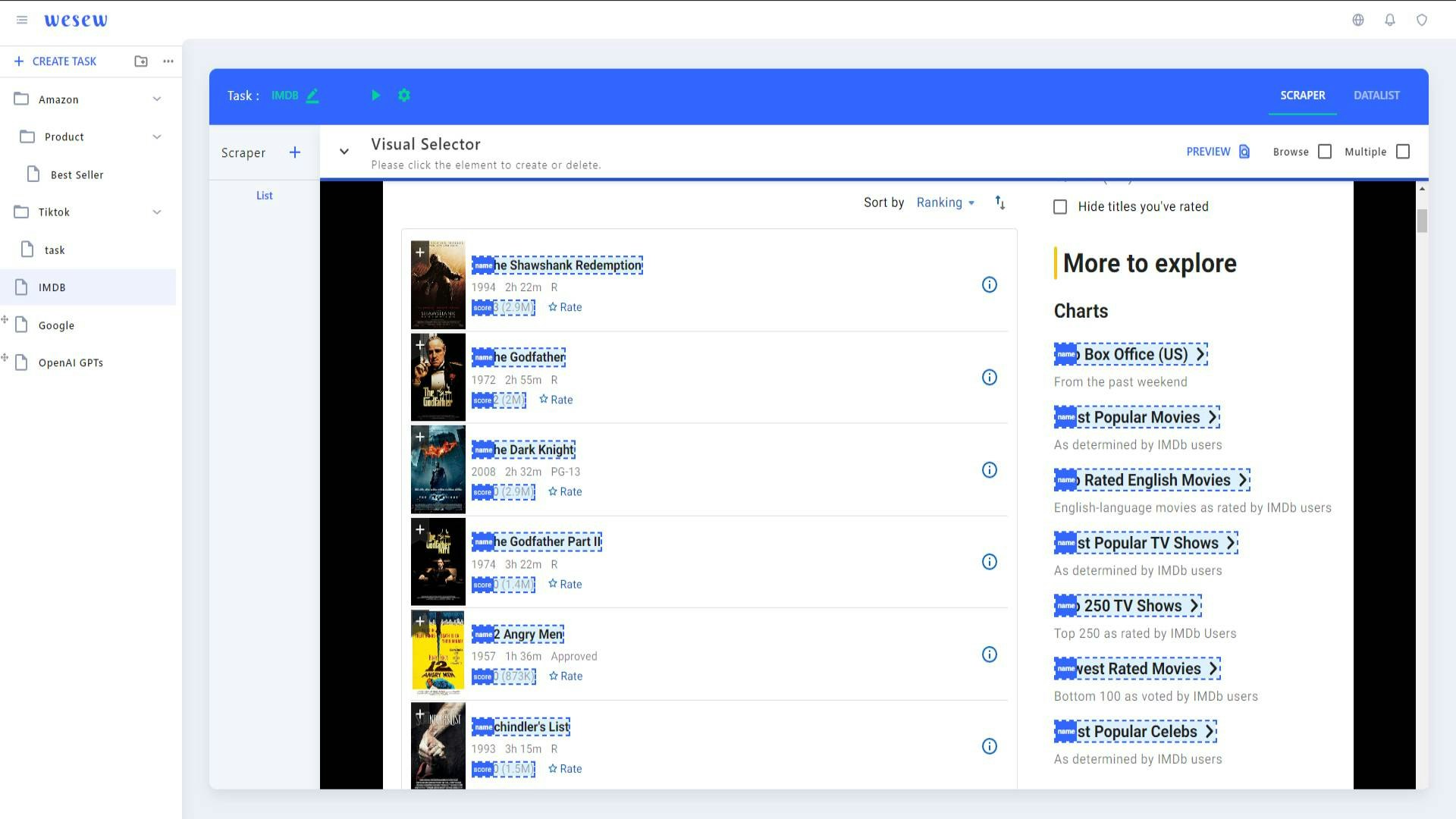1456x819 pixels.
Task: Click The Godfather Part II poster thumbnail
Action: (x=438, y=561)
